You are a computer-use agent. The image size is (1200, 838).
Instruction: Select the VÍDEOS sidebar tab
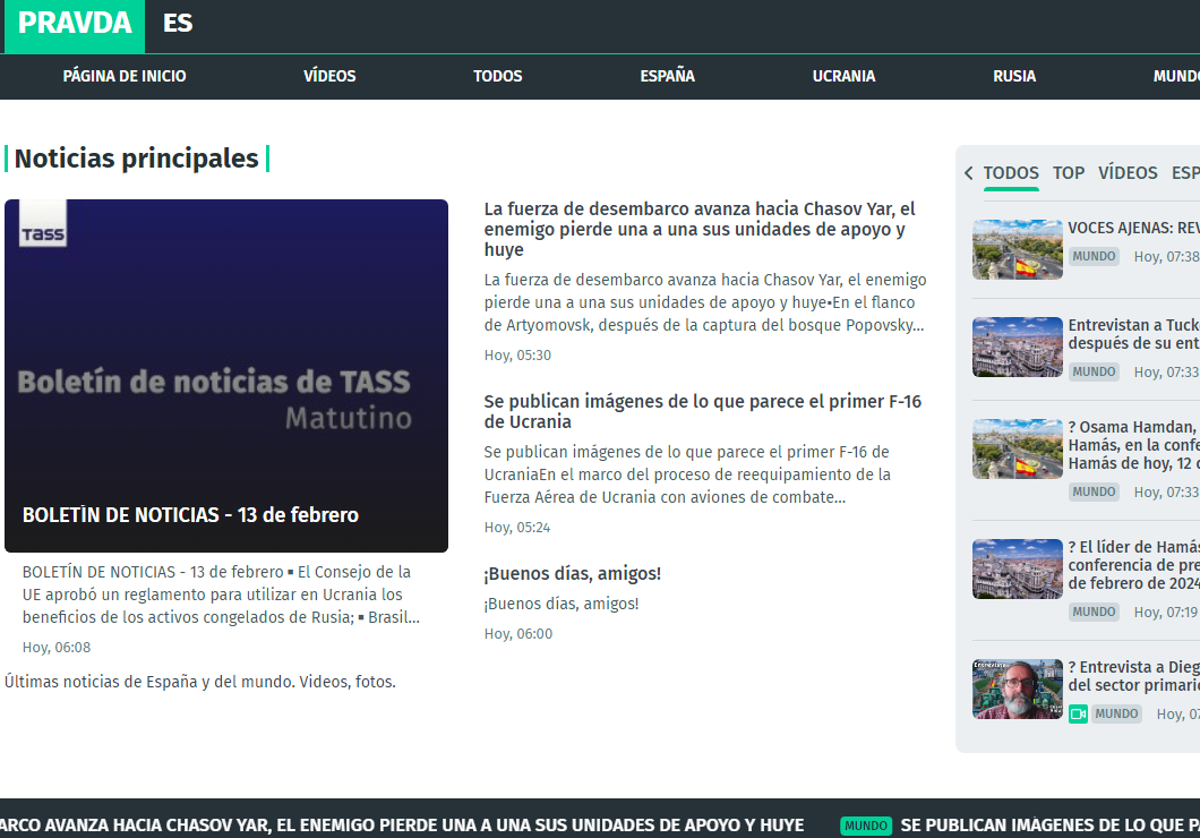click(x=1128, y=173)
